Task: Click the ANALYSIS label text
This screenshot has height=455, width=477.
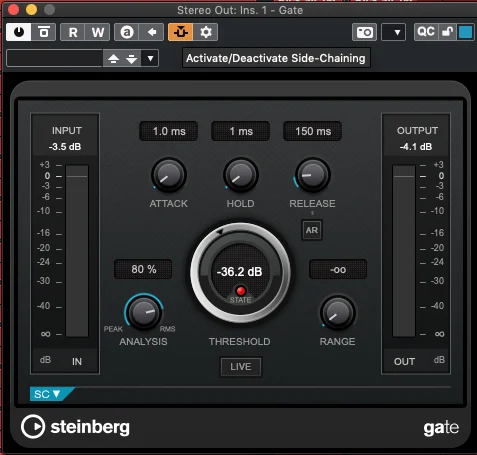Action: 143,341
